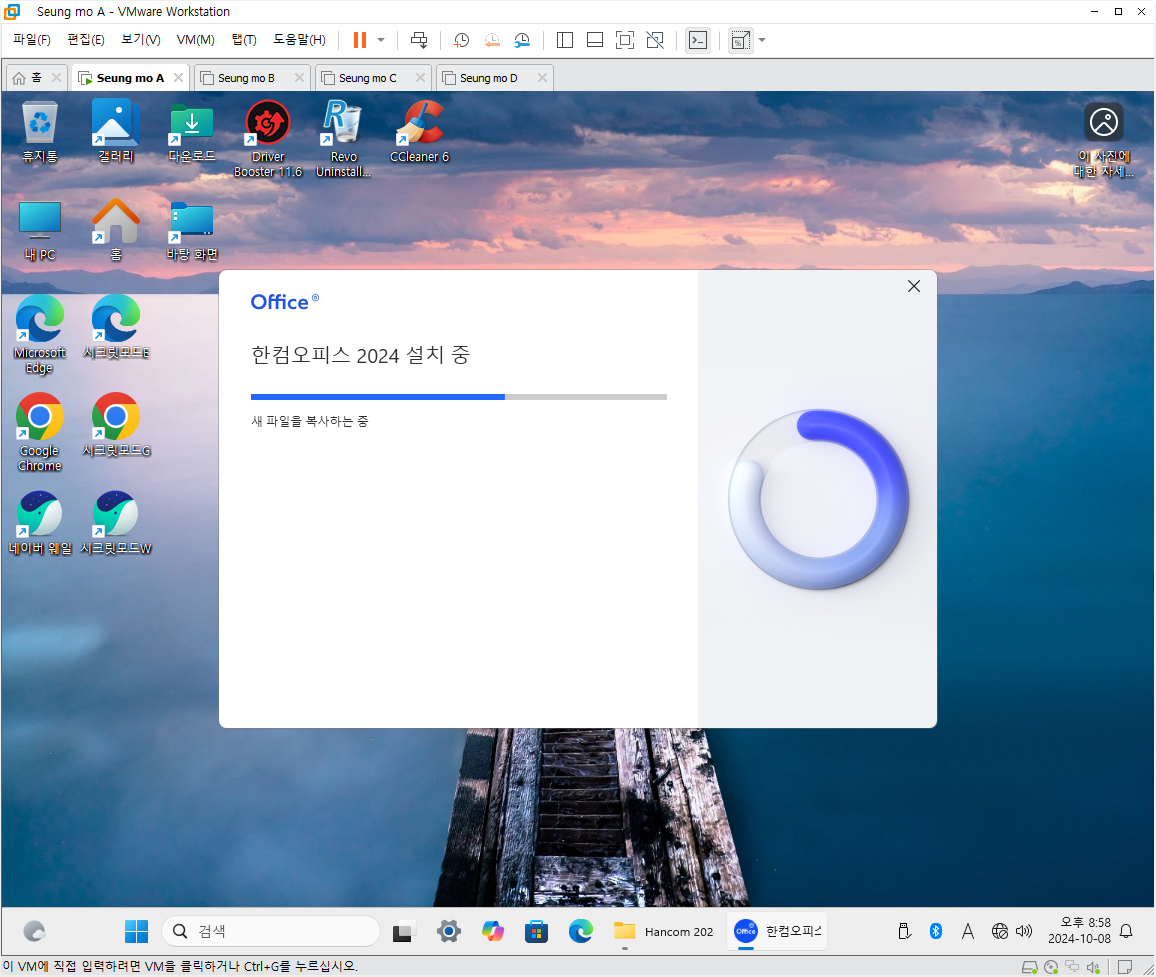Image resolution: width=1156 pixels, height=977 pixels.
Task: Click the taskbar weather widget icon
Action: pyautogui.click(x=34, y=931)
